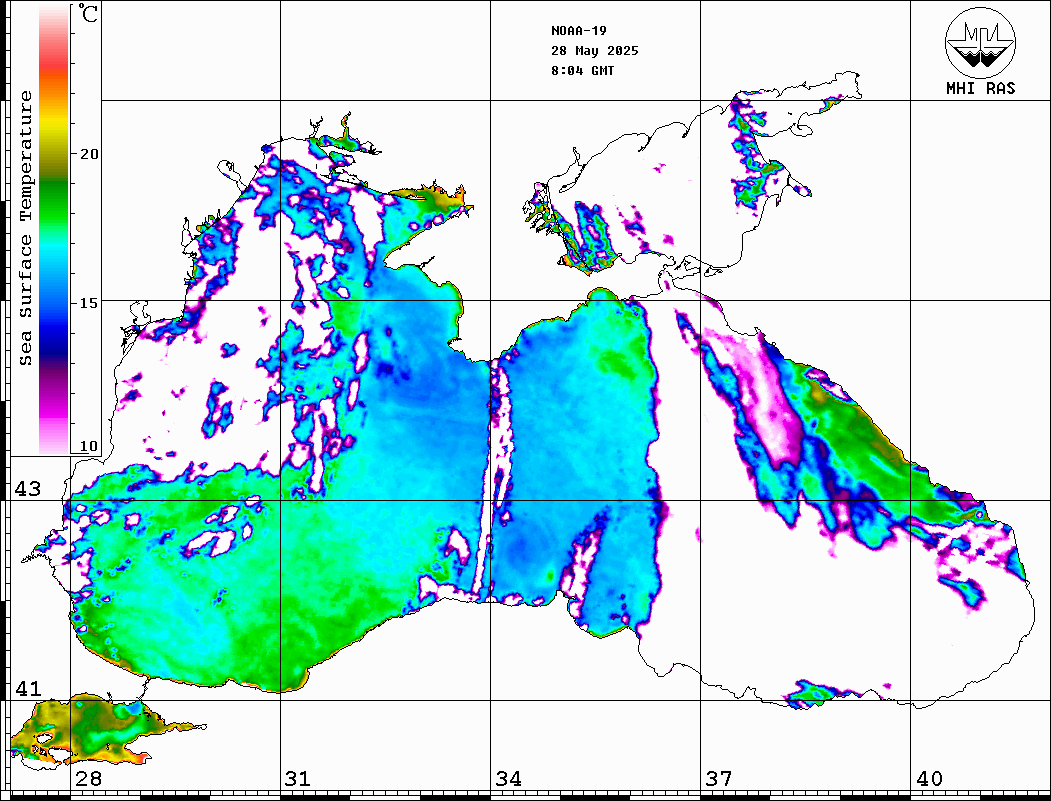Click the latitude label '43'
Image resolution: width=1051 pixels, height=801 pixels.
coord(28,489)
